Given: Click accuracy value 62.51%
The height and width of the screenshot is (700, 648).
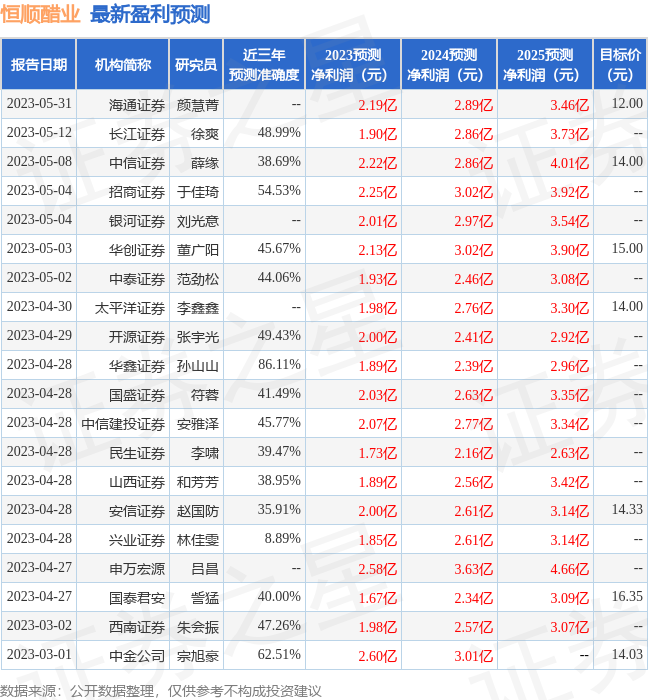Looking at the screenshot, I should pos(279,655).
